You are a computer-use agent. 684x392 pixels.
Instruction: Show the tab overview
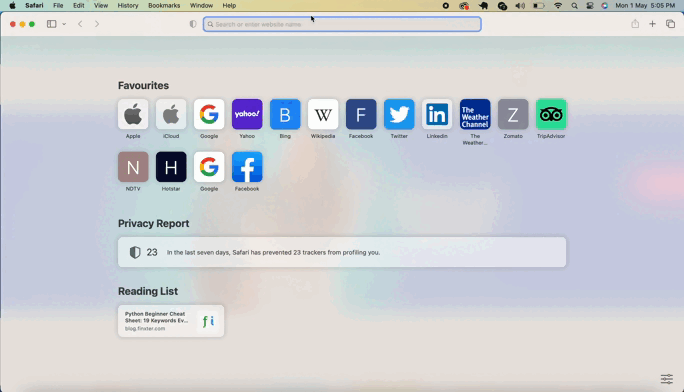point(670,24)
